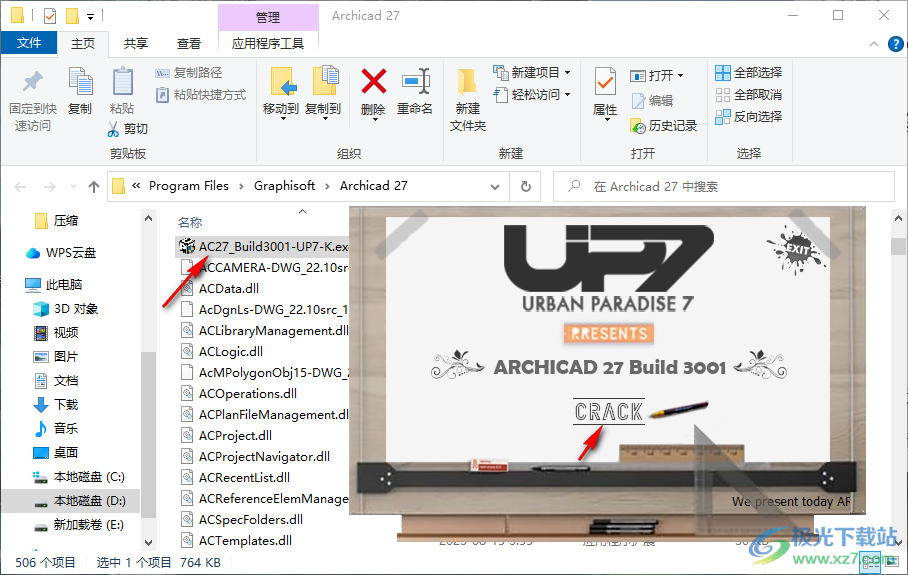Click Cut (剪切) scissors icon
This screenshot has width=908, height=575.
(x=112, y=129)
